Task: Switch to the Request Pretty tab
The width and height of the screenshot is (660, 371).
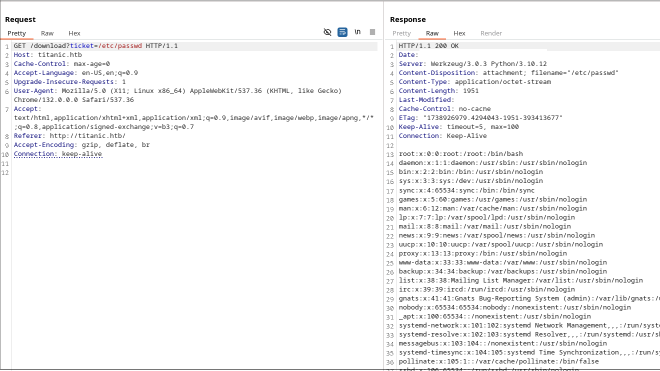Action: [17, 33]
